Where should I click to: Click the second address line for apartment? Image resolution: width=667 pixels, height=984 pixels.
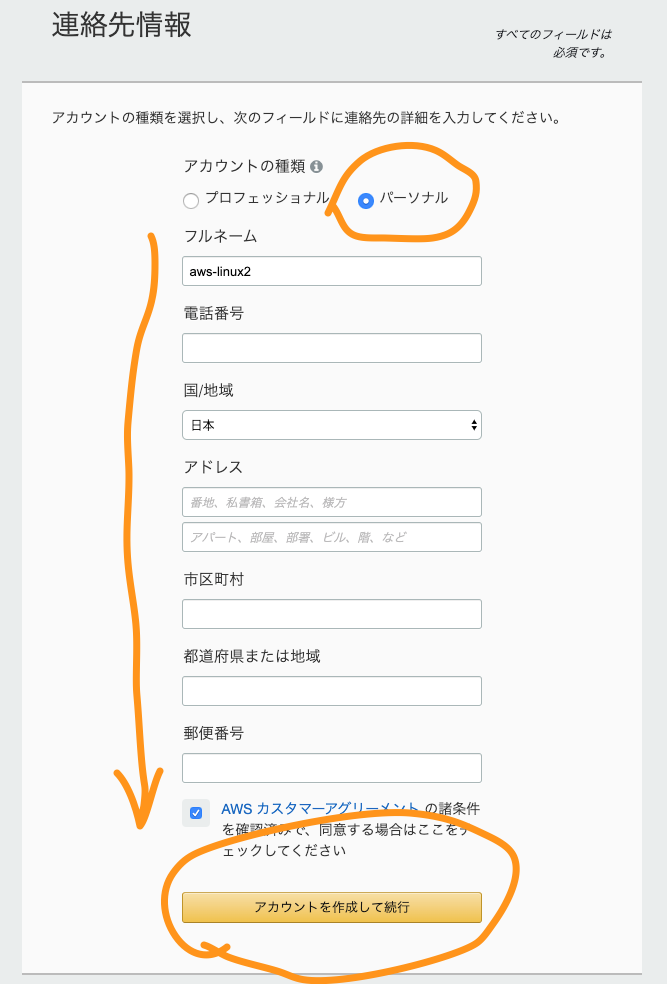(x=332, y=537)
